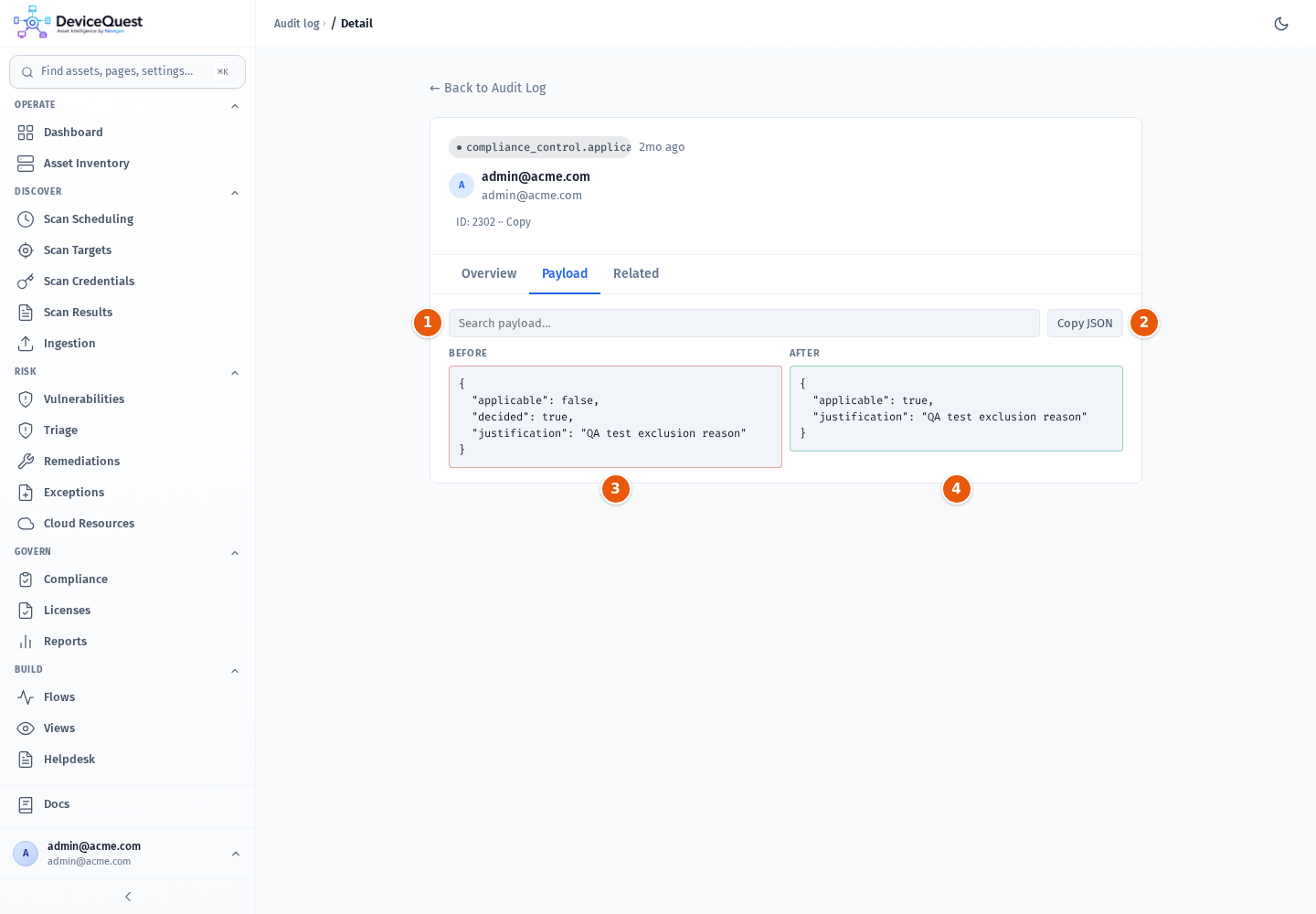This screenshot has width=1316, height=914.
Task: Click Helpdesk document icon
Action: click(26, 760)
